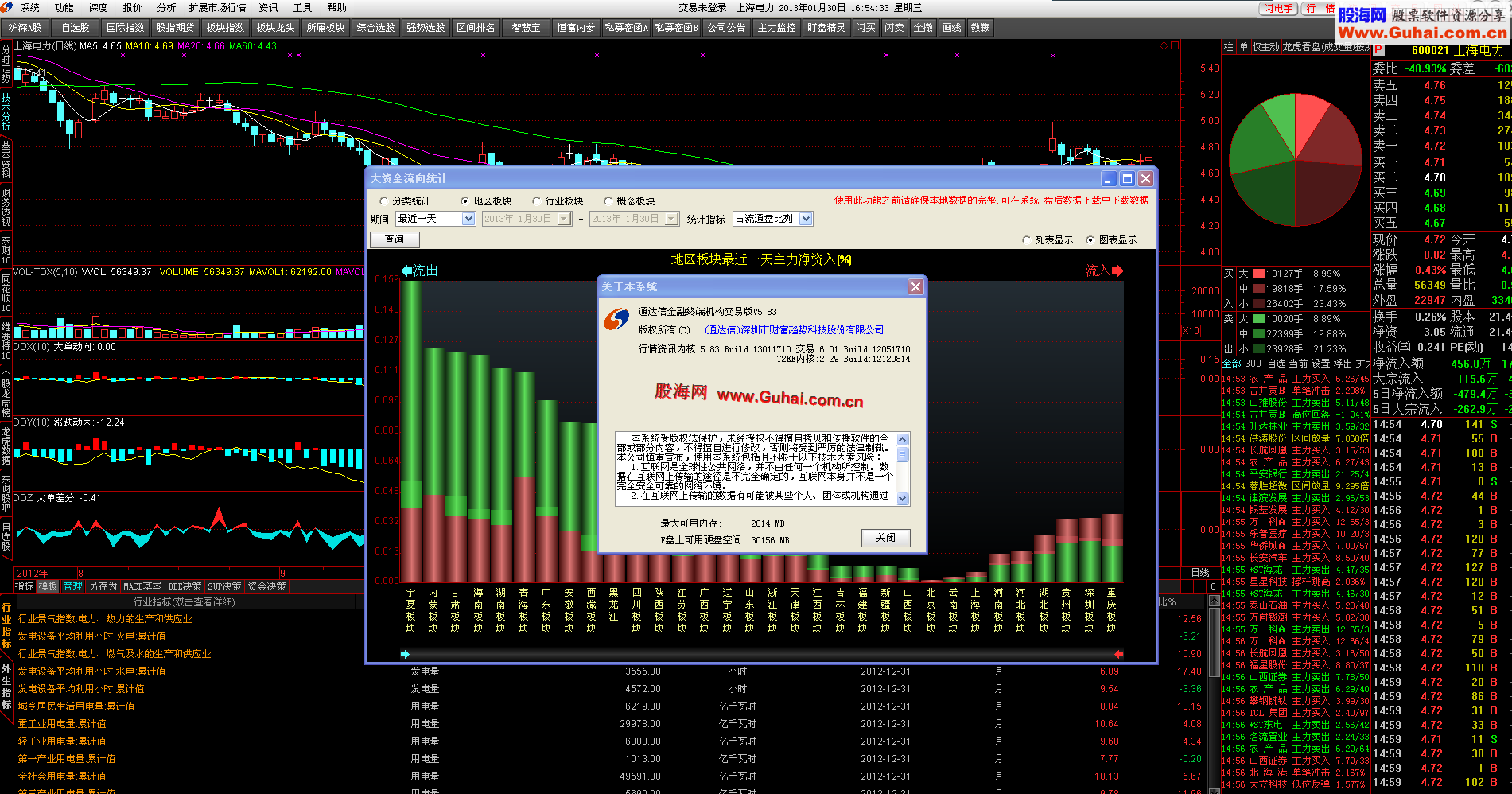Viewport: 1512px width, 794px height.
Task: Open the 深圳市财富趋势科技 company link
Action: point(794,330)
